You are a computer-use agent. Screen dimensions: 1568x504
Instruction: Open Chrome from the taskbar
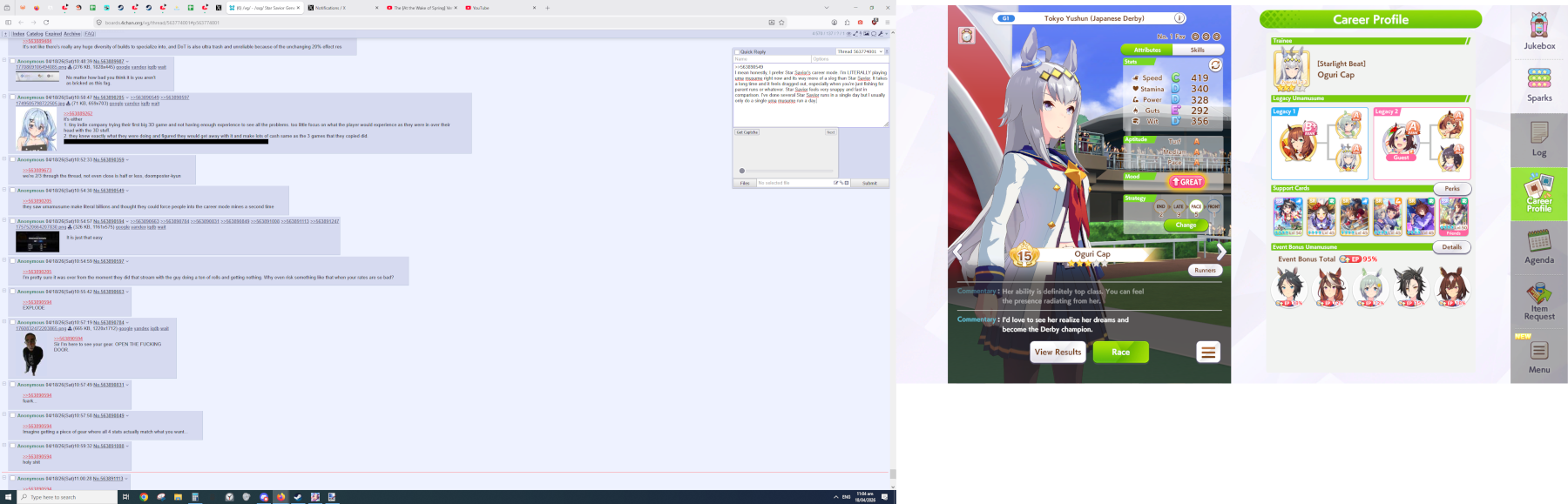[x=144, y=497]
